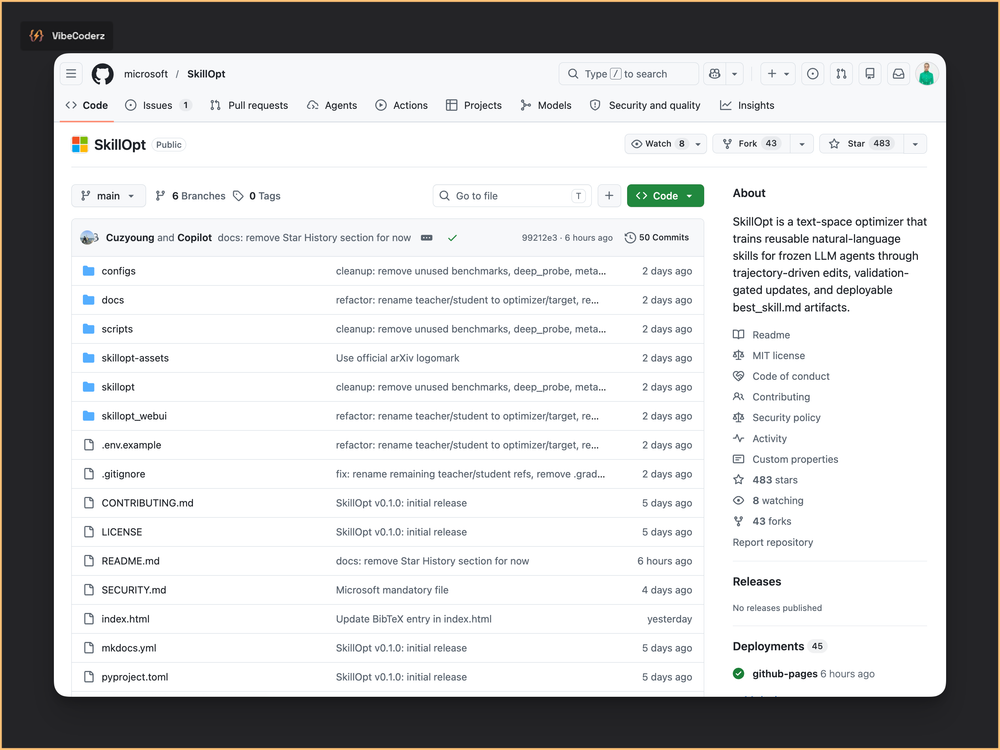Open the header pull requests icon
Screen dimensions: 1000x750
(x=841, y=74)
